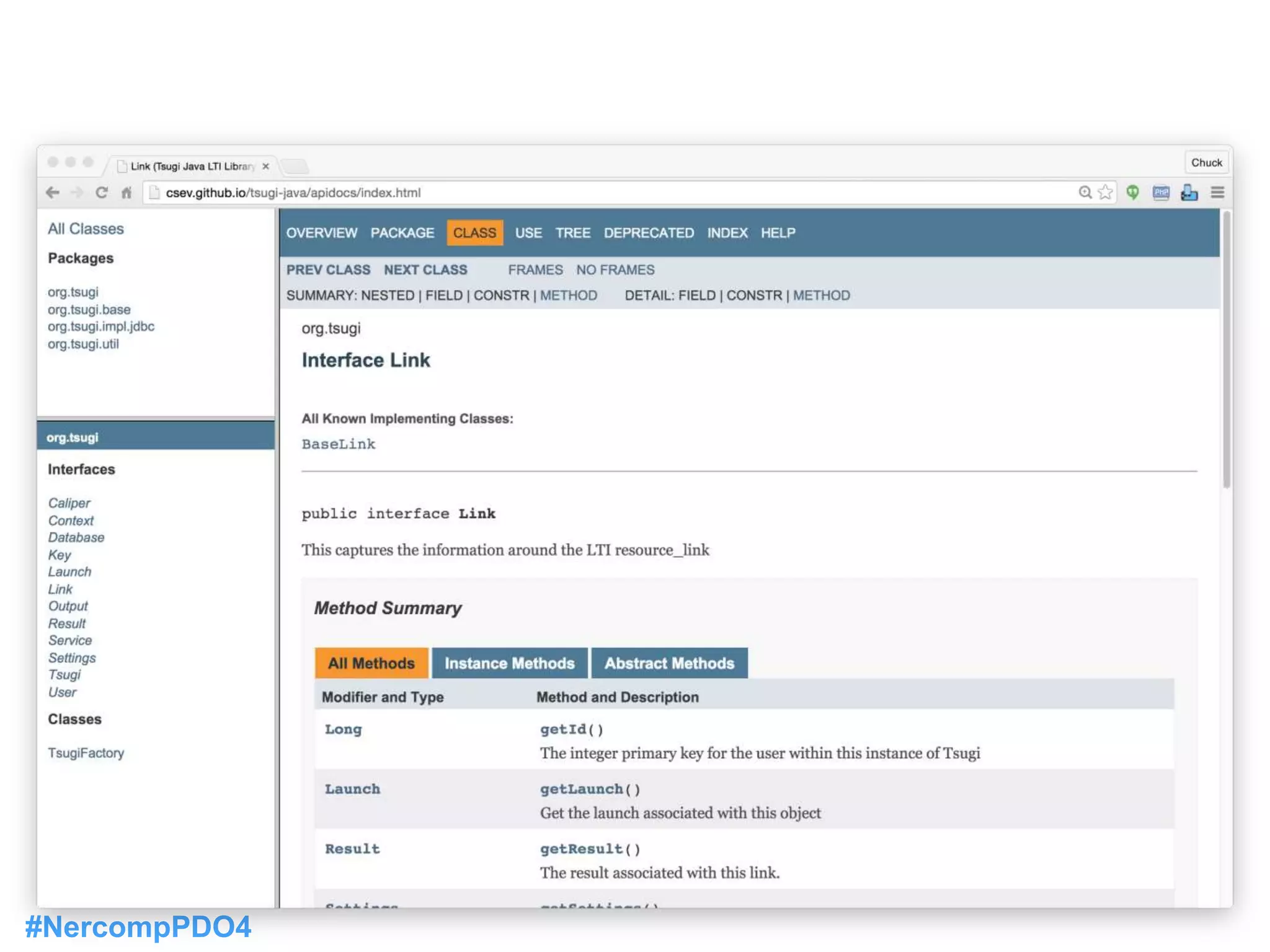Select the Settings interface in sidebar
The image size is (1270, 952).
tap(72, 658)
